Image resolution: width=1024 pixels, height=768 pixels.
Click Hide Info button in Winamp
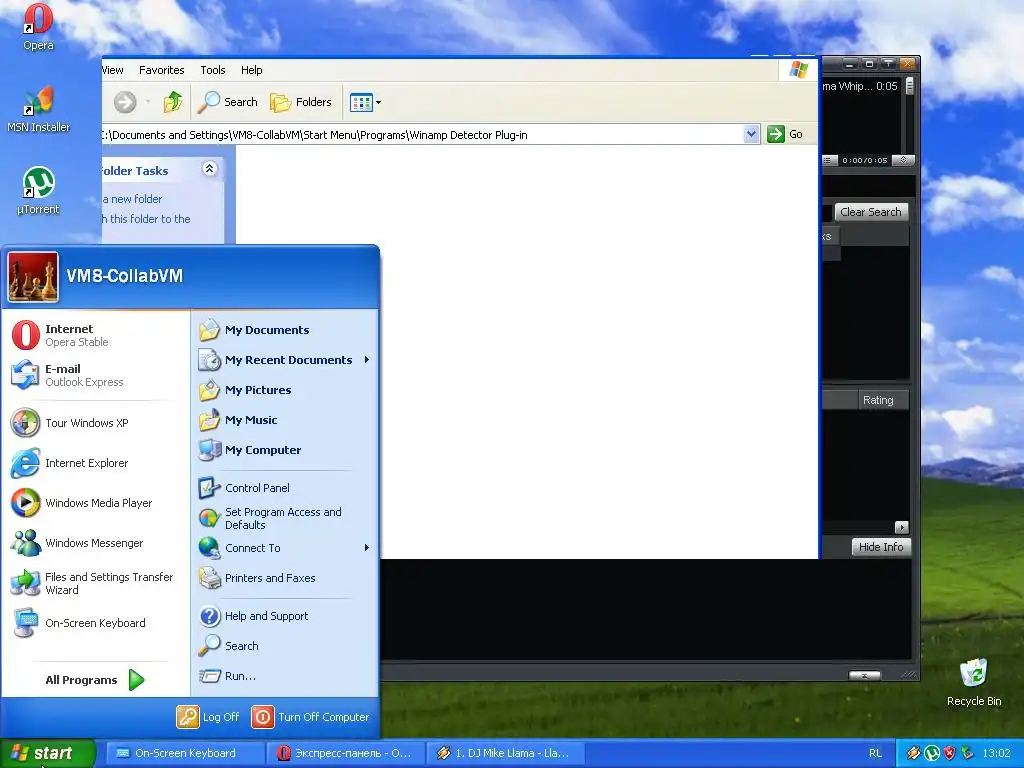click(x=881, y=547)
